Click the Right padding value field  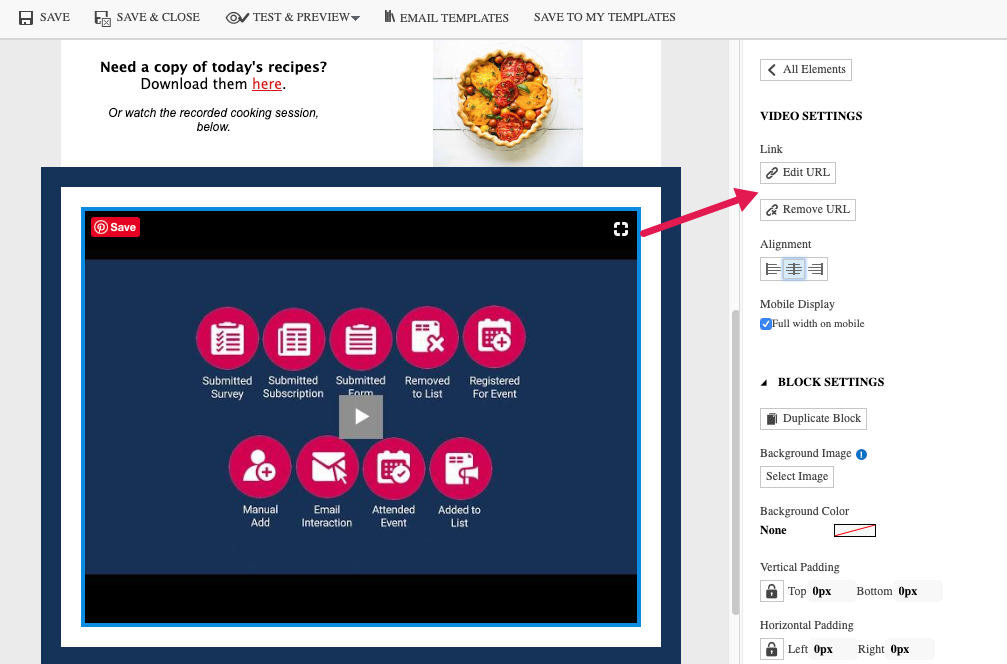[x=909, y=649]
